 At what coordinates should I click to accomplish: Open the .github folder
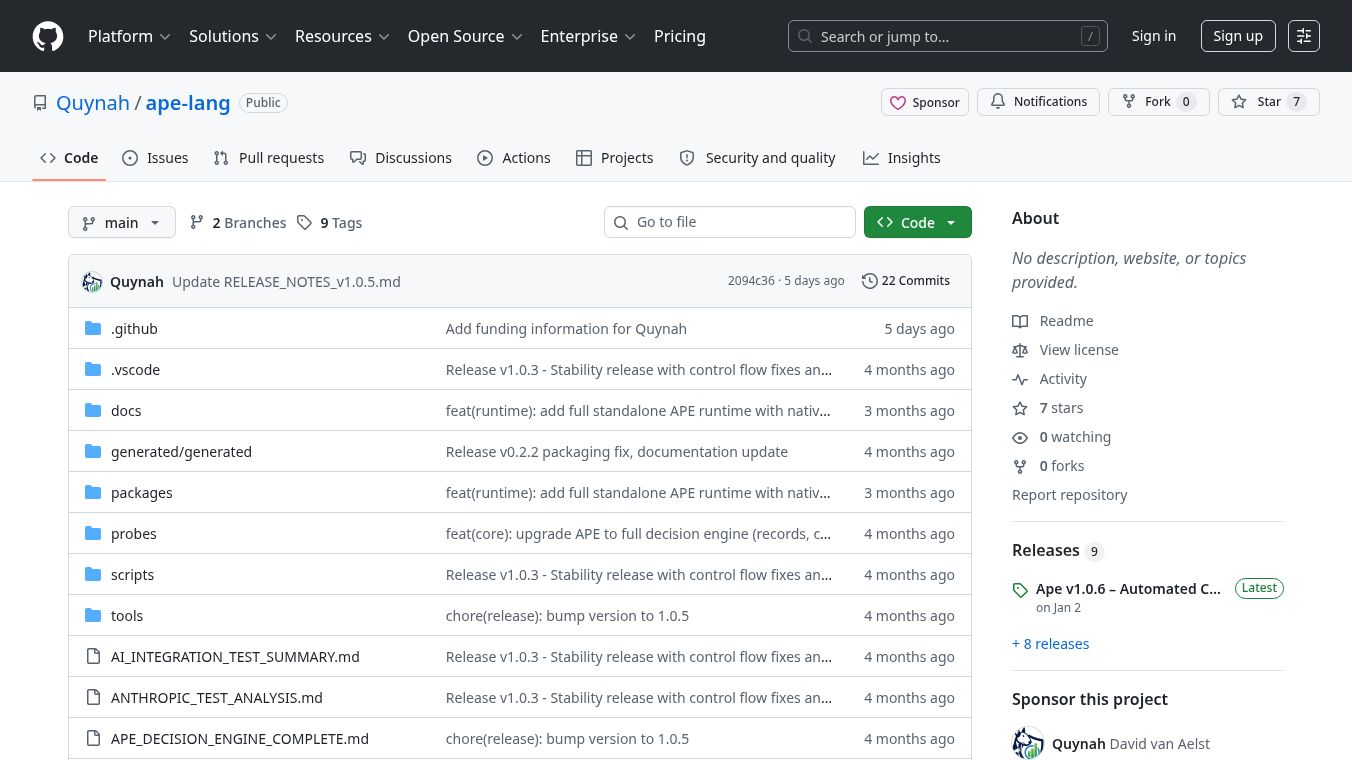tap(134, 329)
